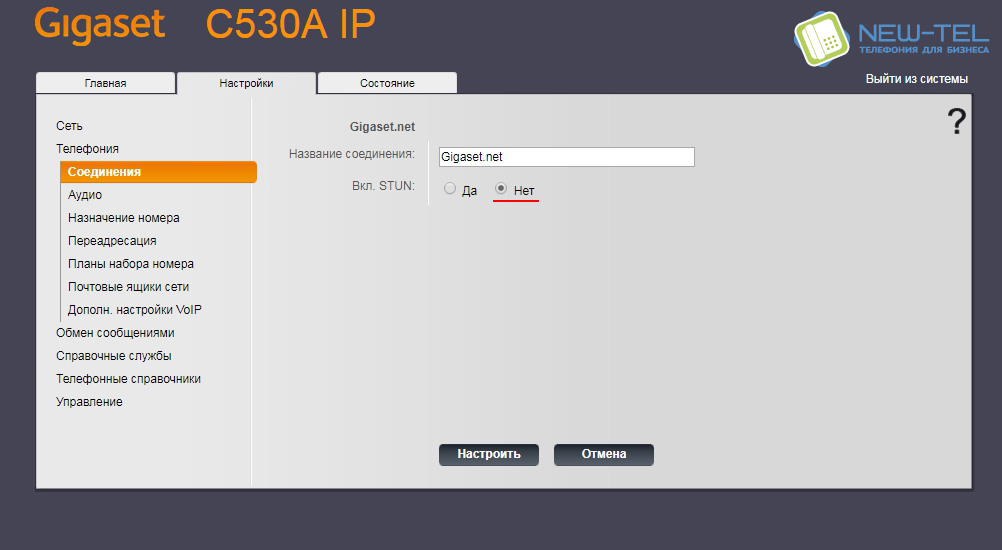Expand the 'Управление' menu section
1002x550 pixels.
tap(89, 402)
